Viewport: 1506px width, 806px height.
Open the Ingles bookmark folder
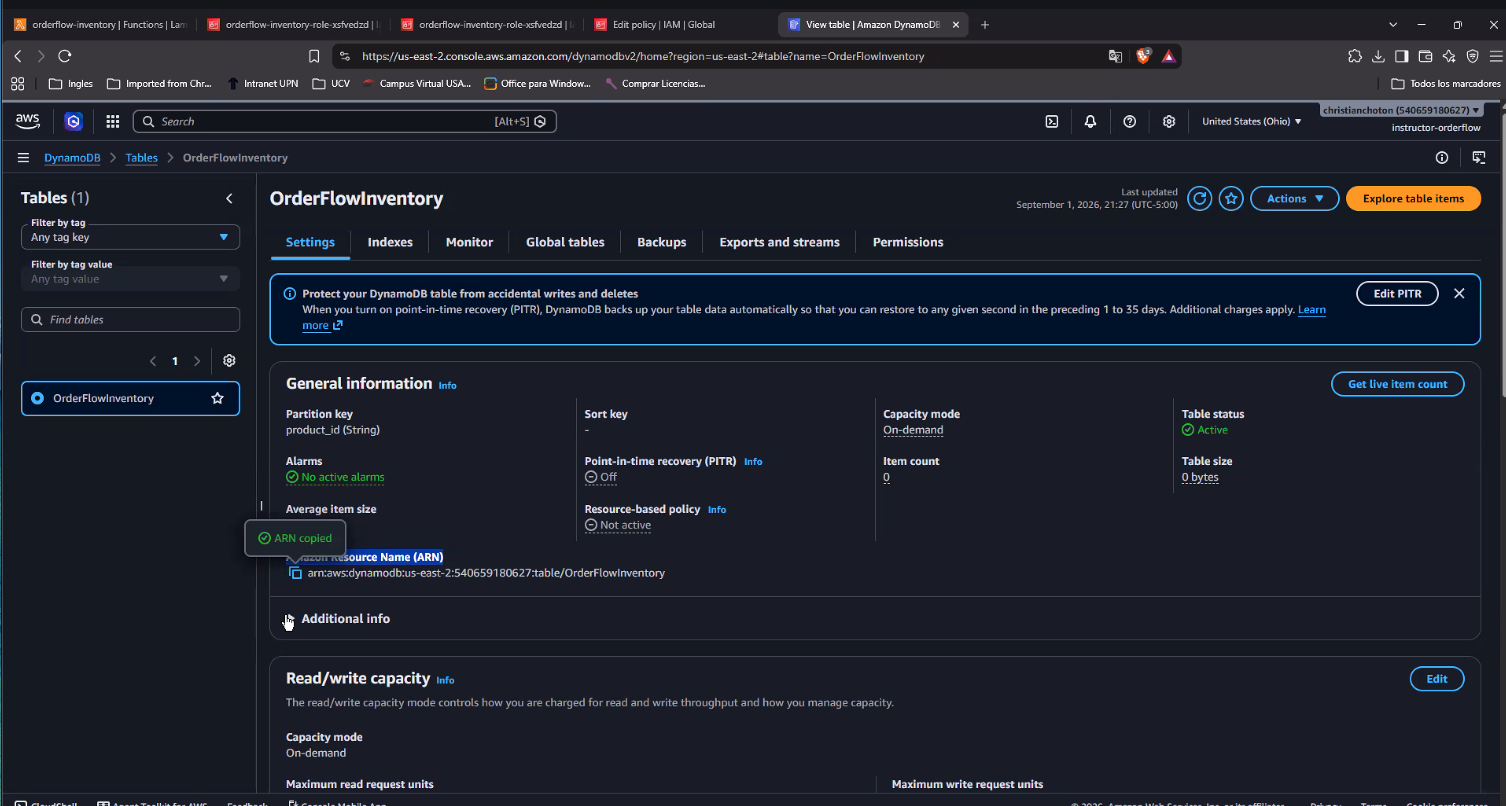tap(71, 84)
